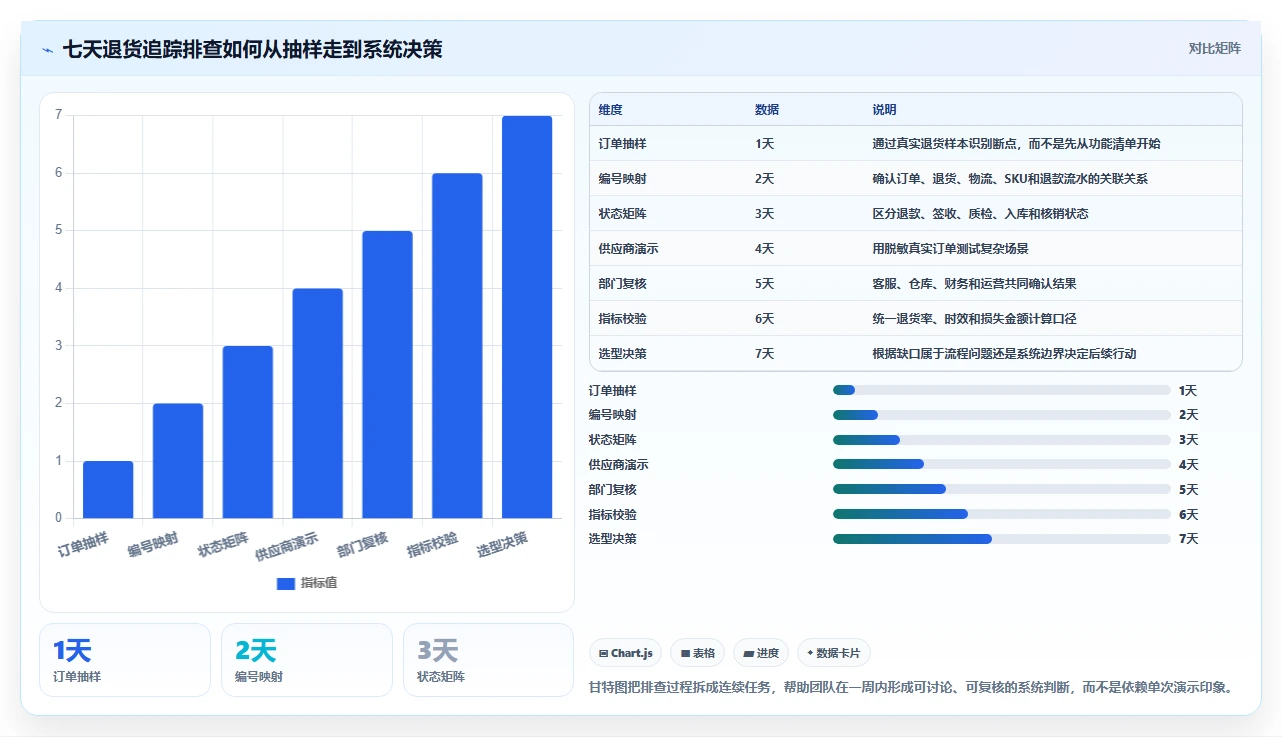Click the Chart.js tag chip
Viewport: 1282px width, 737px height.
tap(625, 653)
